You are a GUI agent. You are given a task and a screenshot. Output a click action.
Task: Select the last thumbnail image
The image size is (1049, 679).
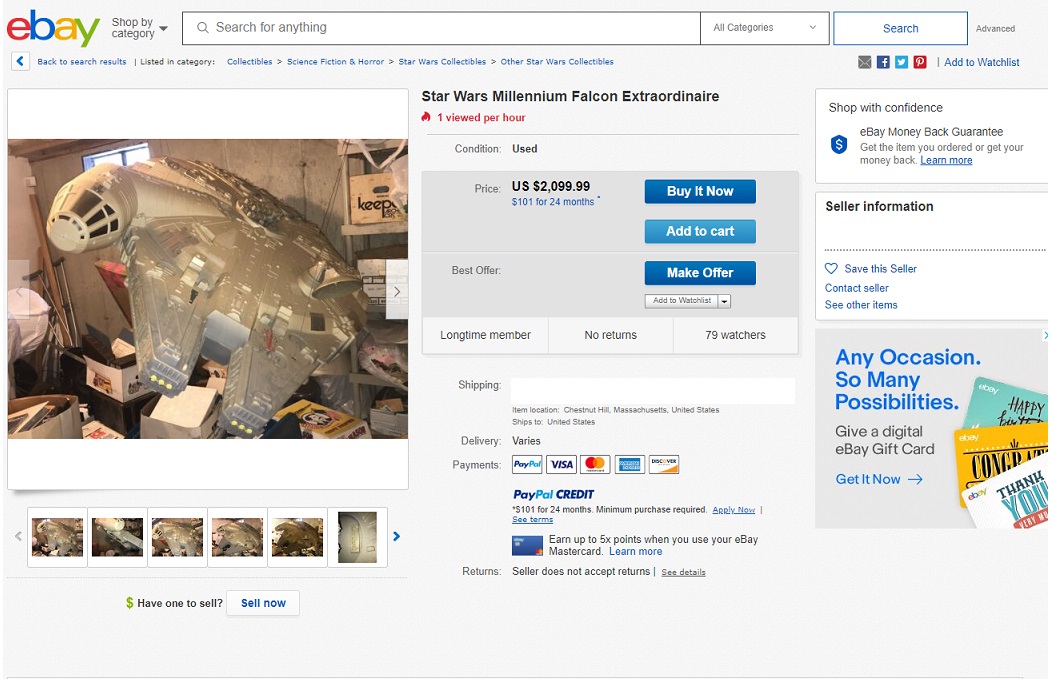coord(357,537)
